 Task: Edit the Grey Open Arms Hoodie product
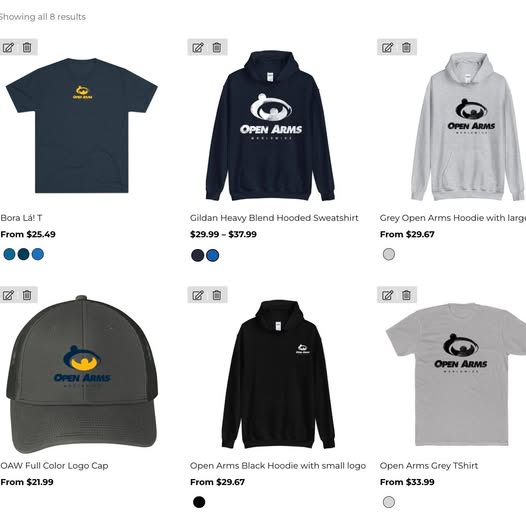click(387, 47)
